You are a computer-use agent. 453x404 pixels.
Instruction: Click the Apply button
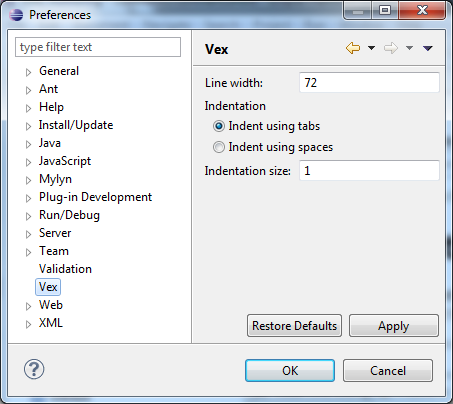394,325
